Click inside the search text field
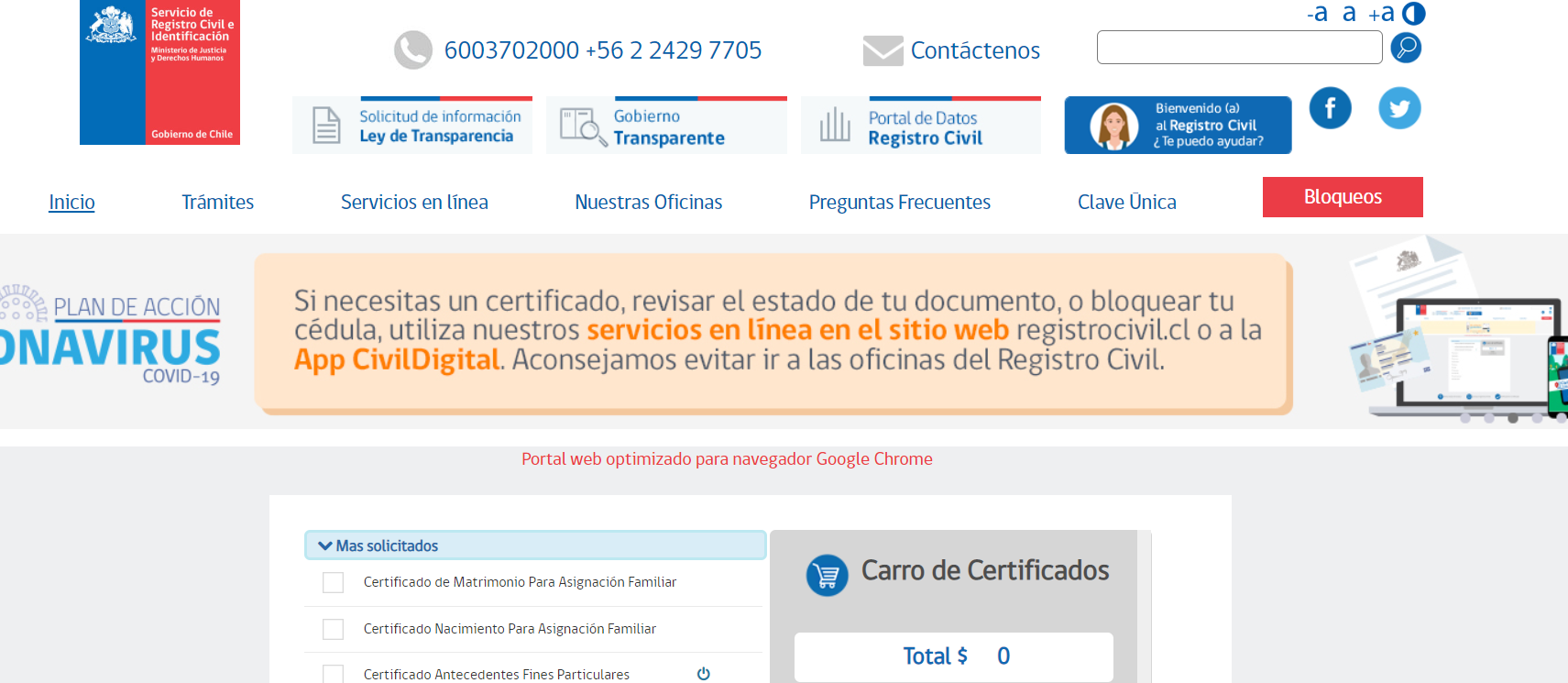The image size is (1568, 683). 1239,48
